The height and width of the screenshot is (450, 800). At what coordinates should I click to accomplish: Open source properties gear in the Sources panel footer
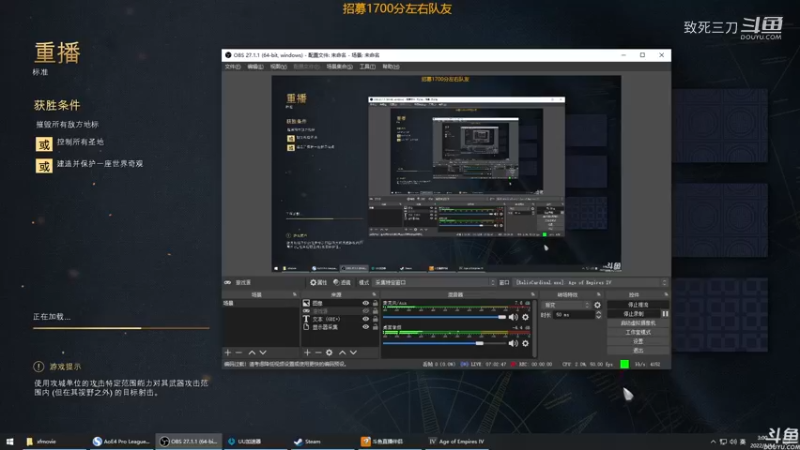point(329,353)
